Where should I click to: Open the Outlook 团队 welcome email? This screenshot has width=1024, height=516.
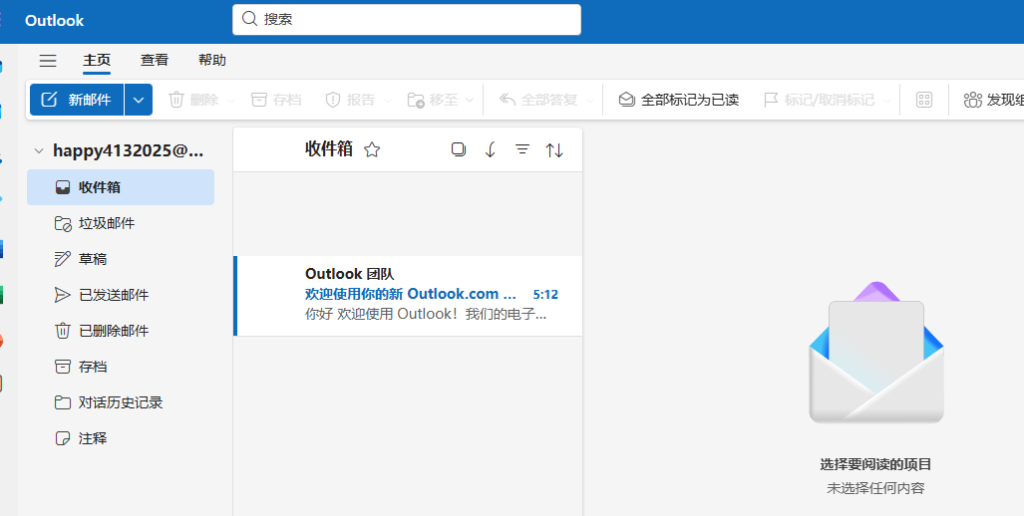tap(420, 295)
